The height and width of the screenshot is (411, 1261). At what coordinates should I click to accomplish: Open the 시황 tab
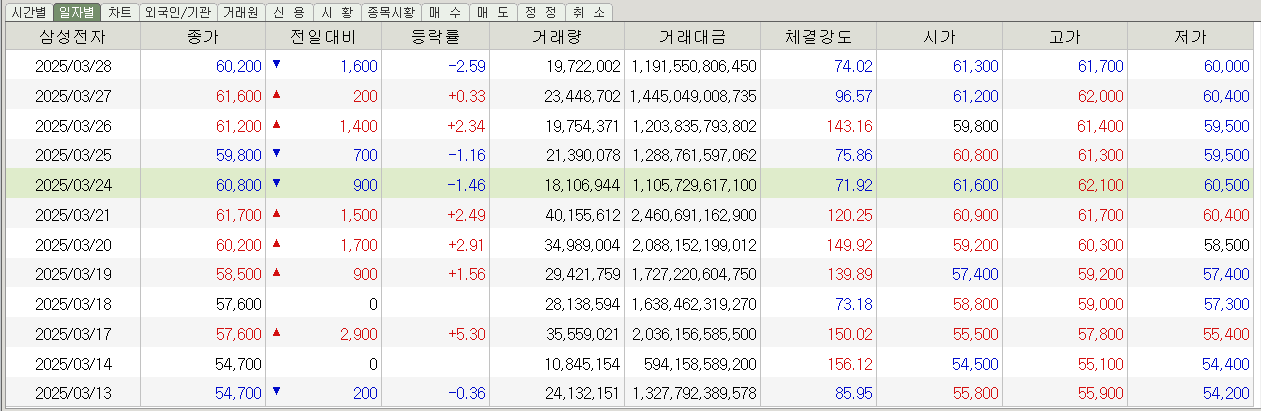point(338,12)
